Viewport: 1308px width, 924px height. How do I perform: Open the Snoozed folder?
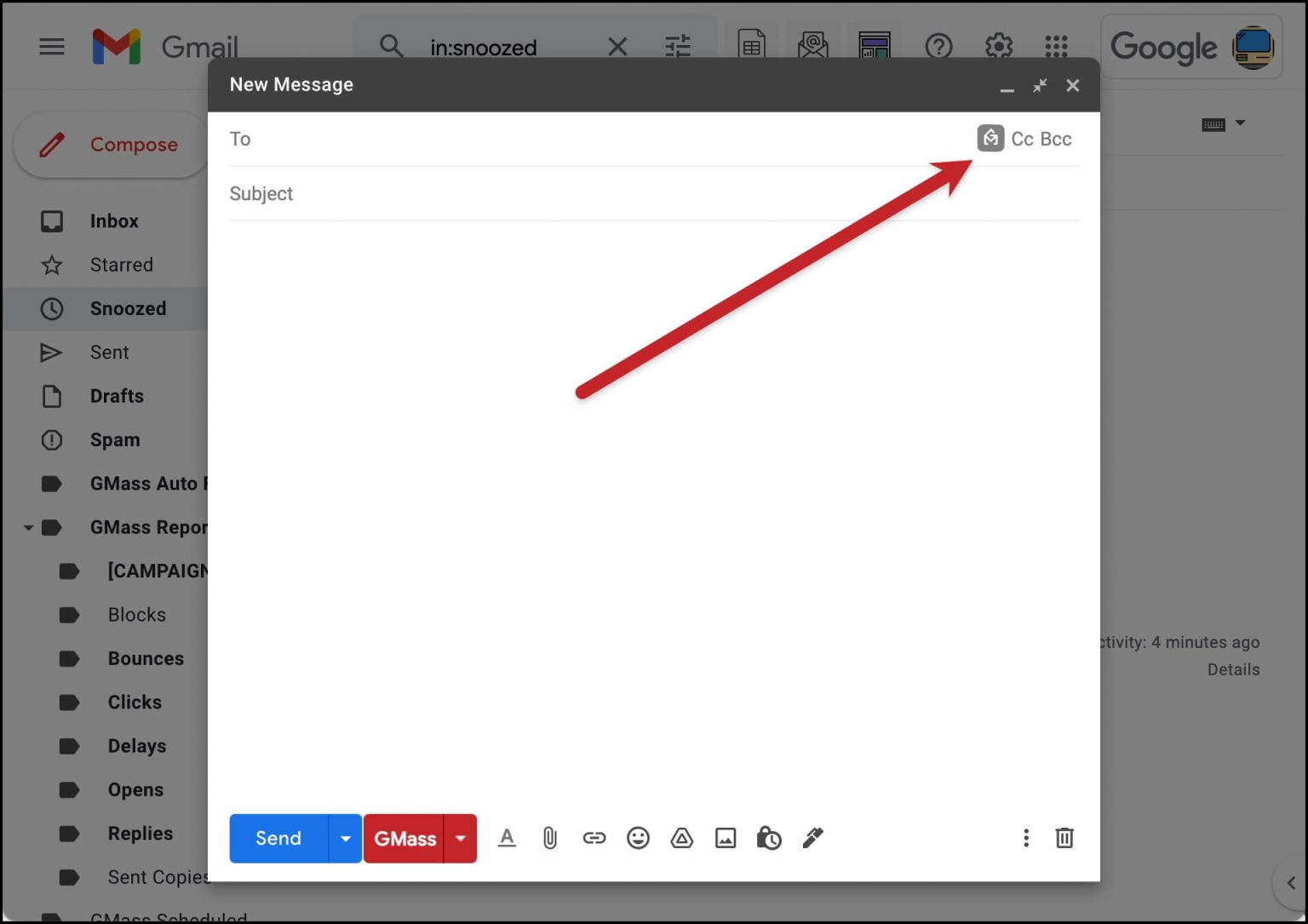[x=128, y=308]
